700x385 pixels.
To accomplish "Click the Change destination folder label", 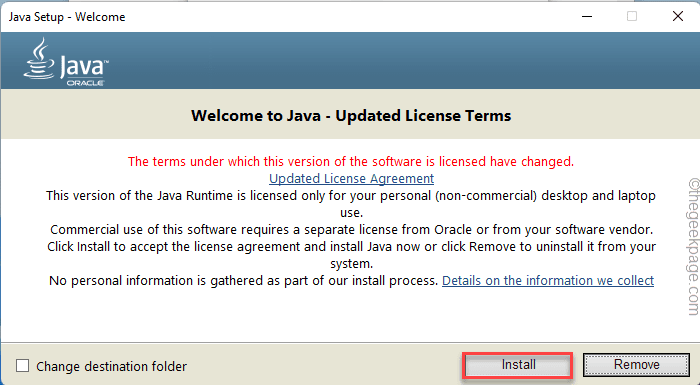I will (112, 366).
